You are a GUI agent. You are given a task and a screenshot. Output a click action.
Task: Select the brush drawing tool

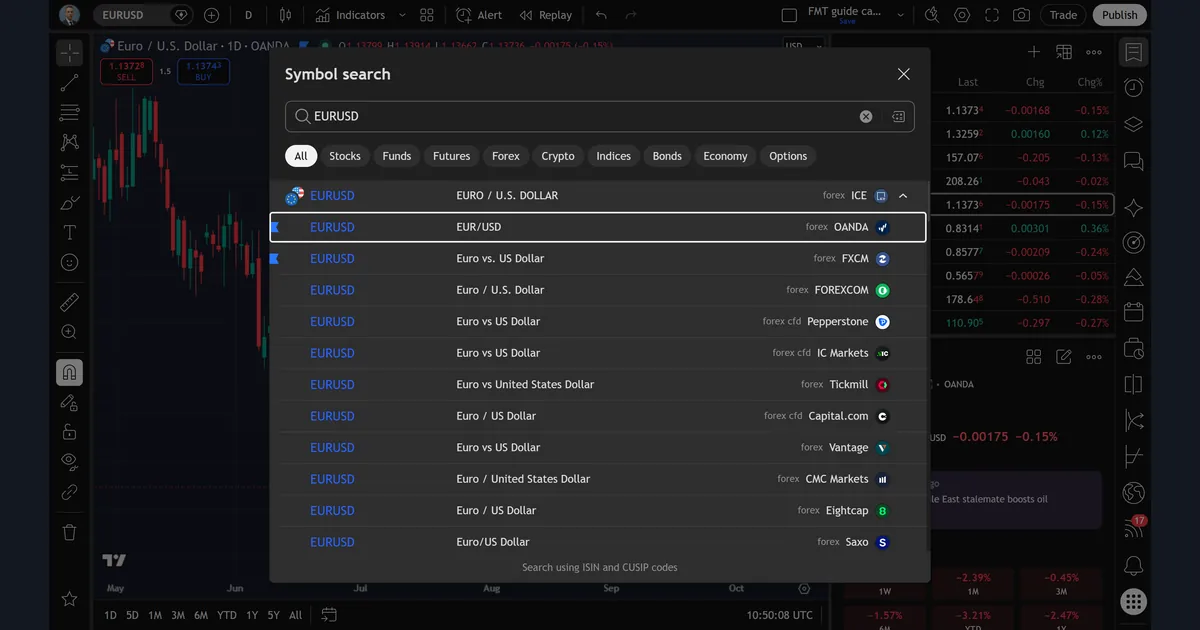click(69, 202)
